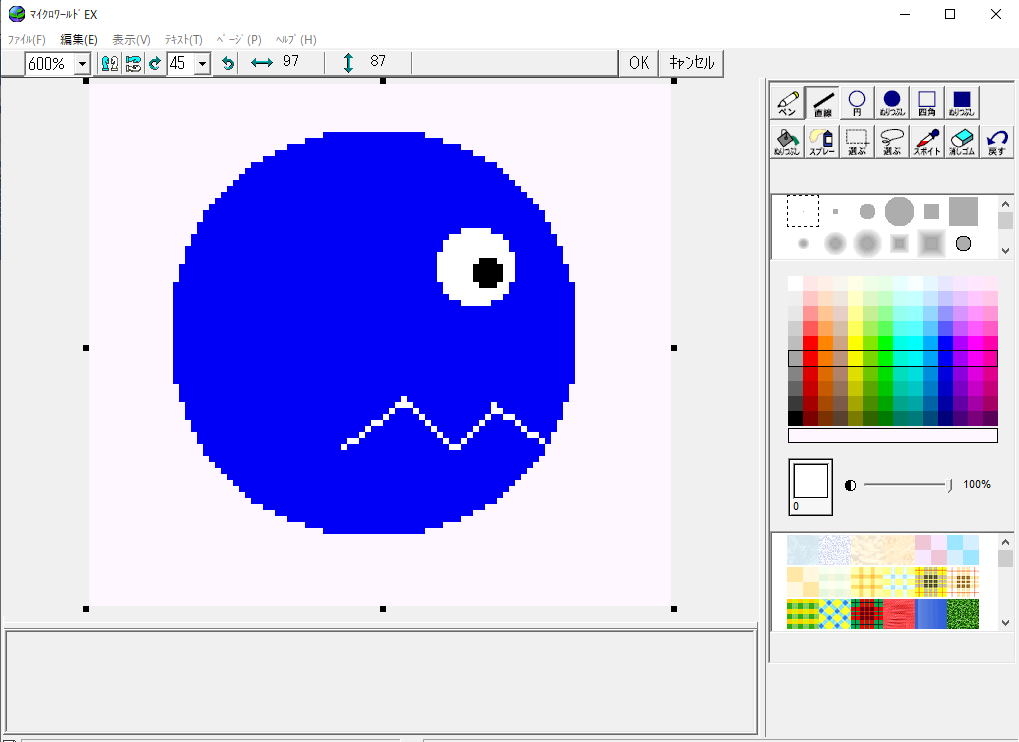Click the opacity slider handle at 100%
1019x742 pixels.
[x=949, y=485]
